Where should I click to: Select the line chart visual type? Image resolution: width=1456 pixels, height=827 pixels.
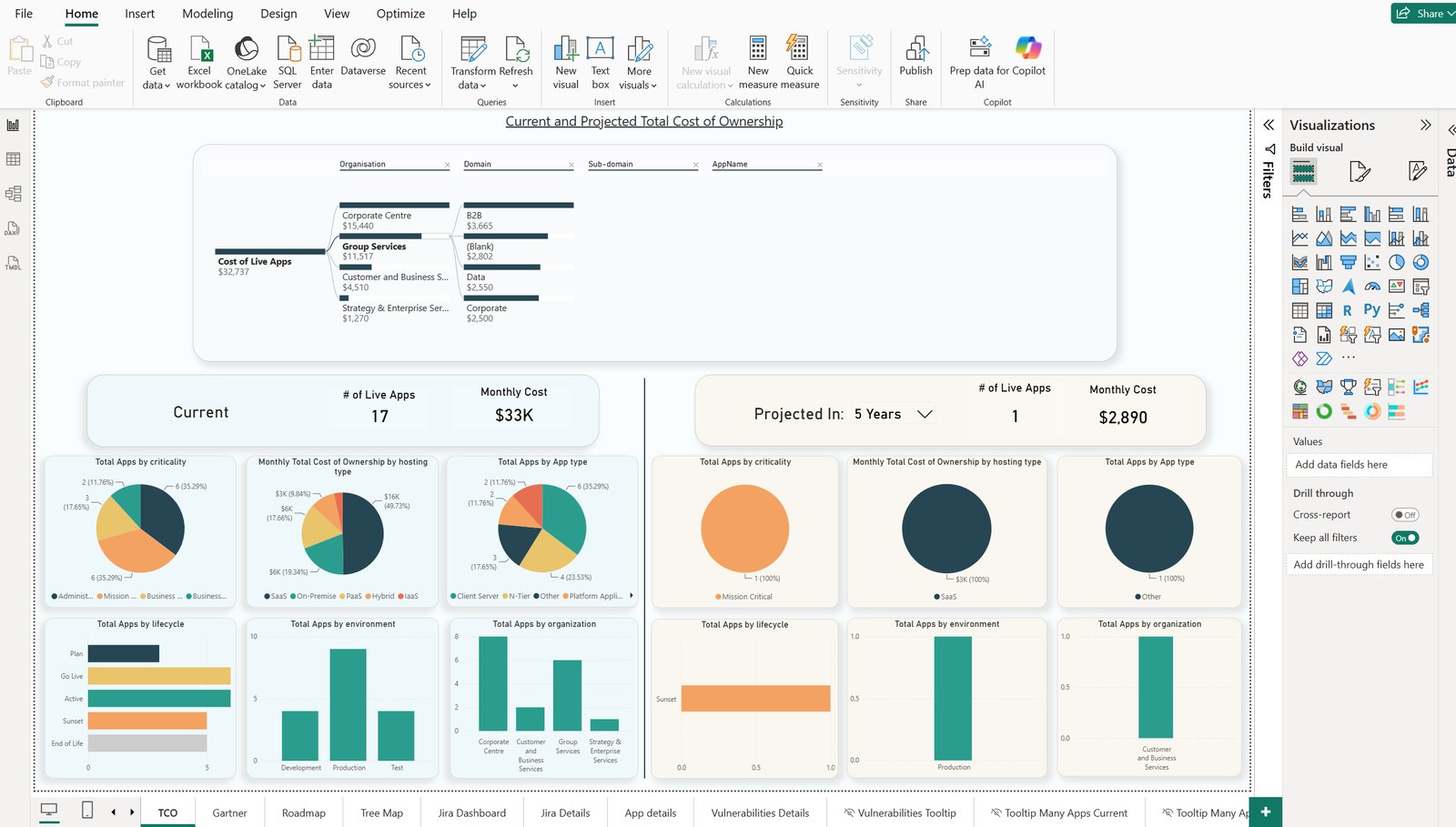(1299, 238)
